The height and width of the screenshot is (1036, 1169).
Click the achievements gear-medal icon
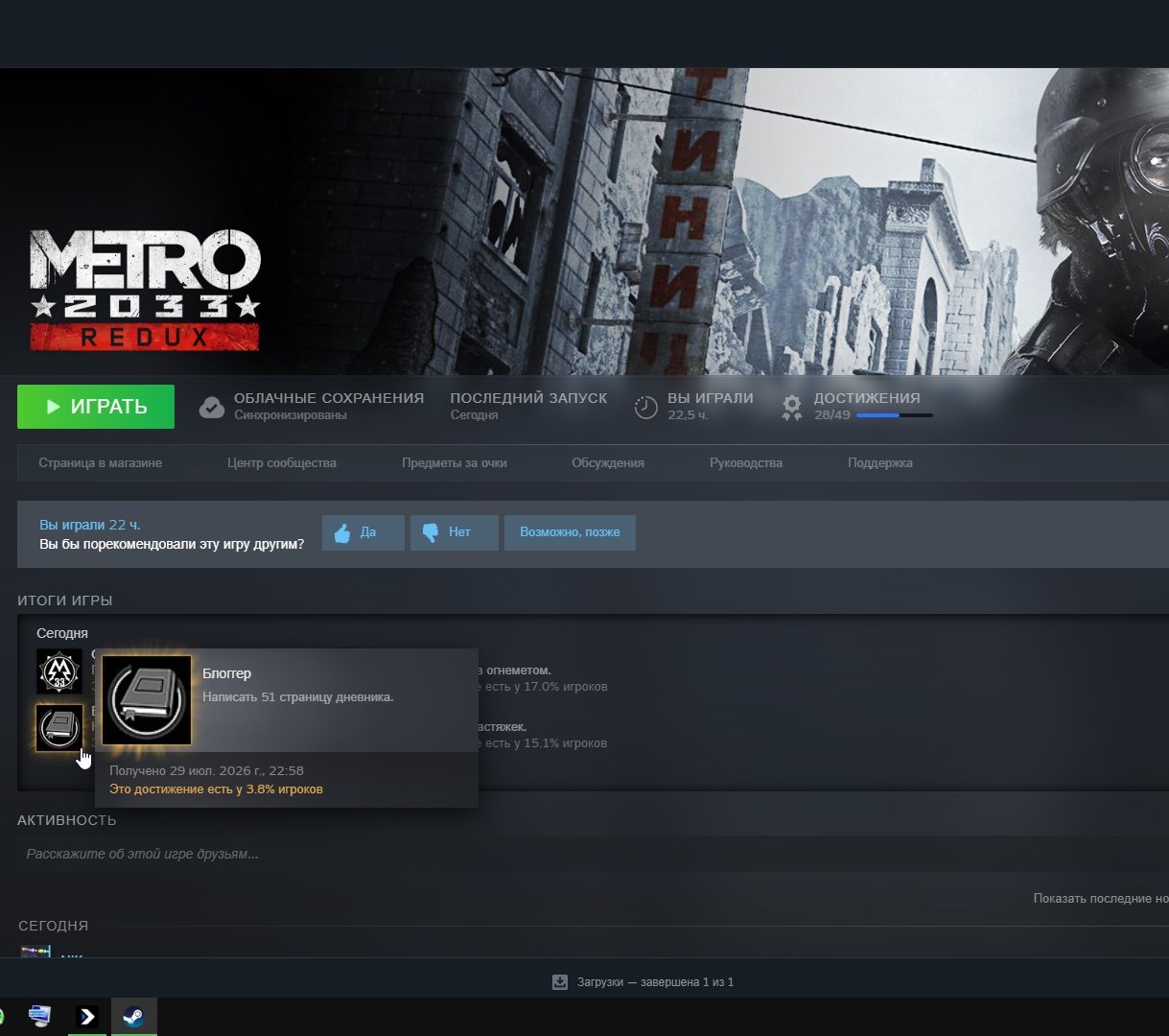coord(792,407)
